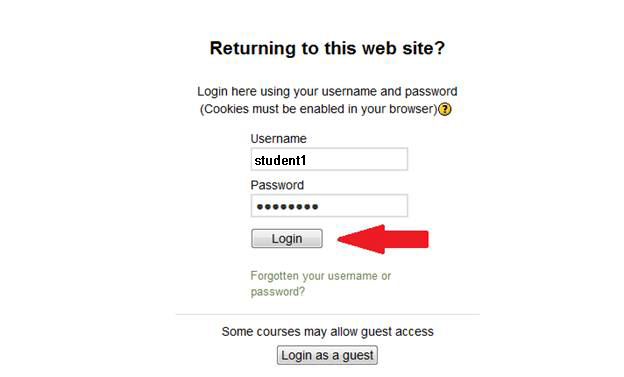
Task: Place the cursor after the last password dot
Action: point(320,206)
